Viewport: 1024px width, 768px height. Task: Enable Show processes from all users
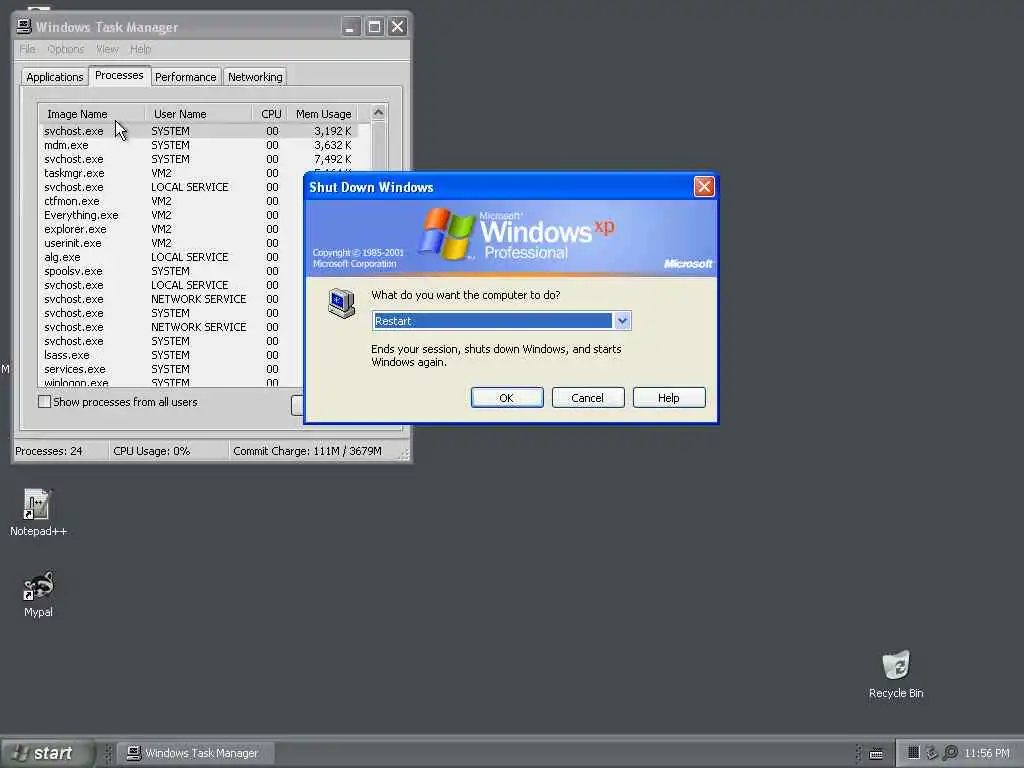click(44, 402)
